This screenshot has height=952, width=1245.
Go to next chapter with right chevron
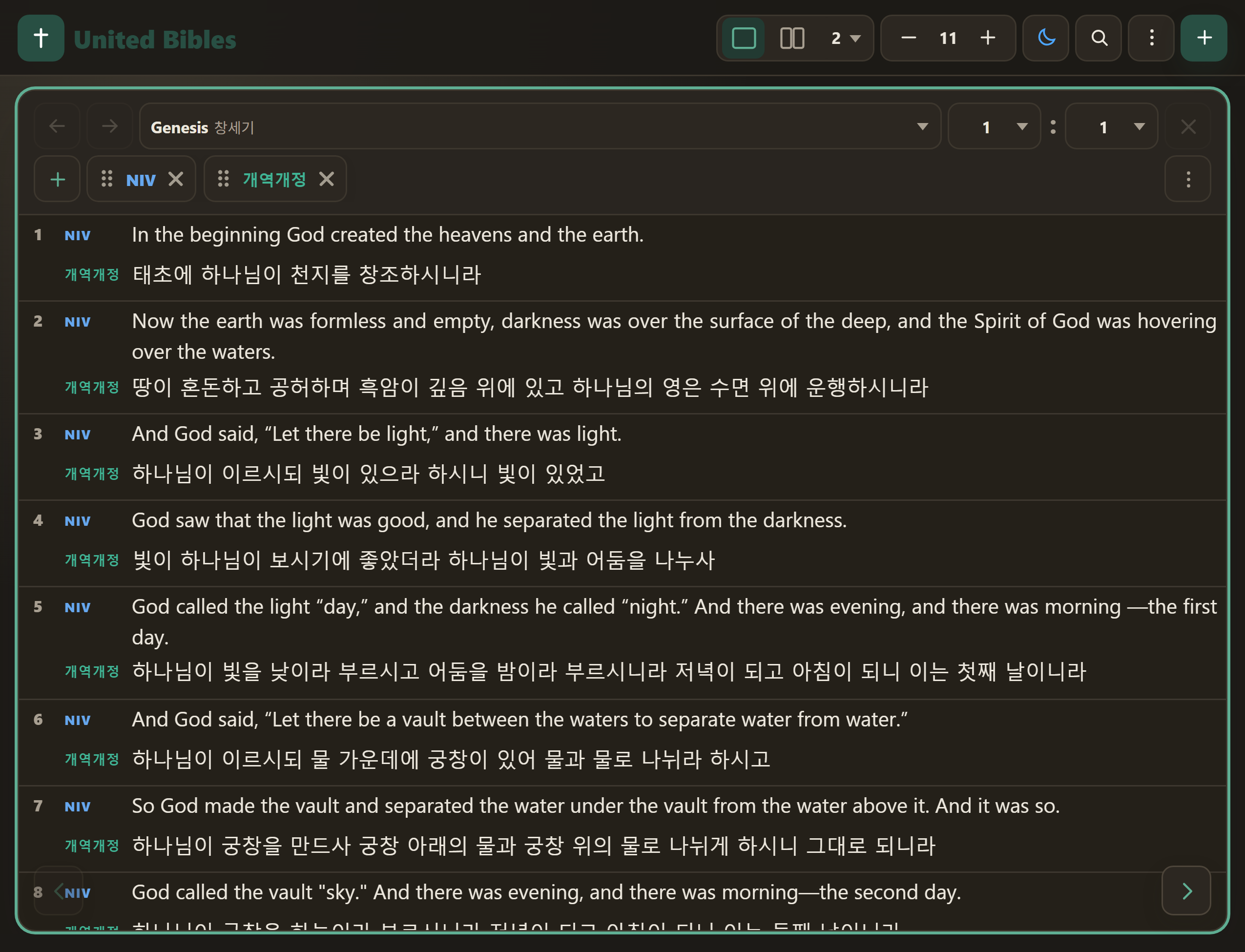click(x=1186, y=891)
